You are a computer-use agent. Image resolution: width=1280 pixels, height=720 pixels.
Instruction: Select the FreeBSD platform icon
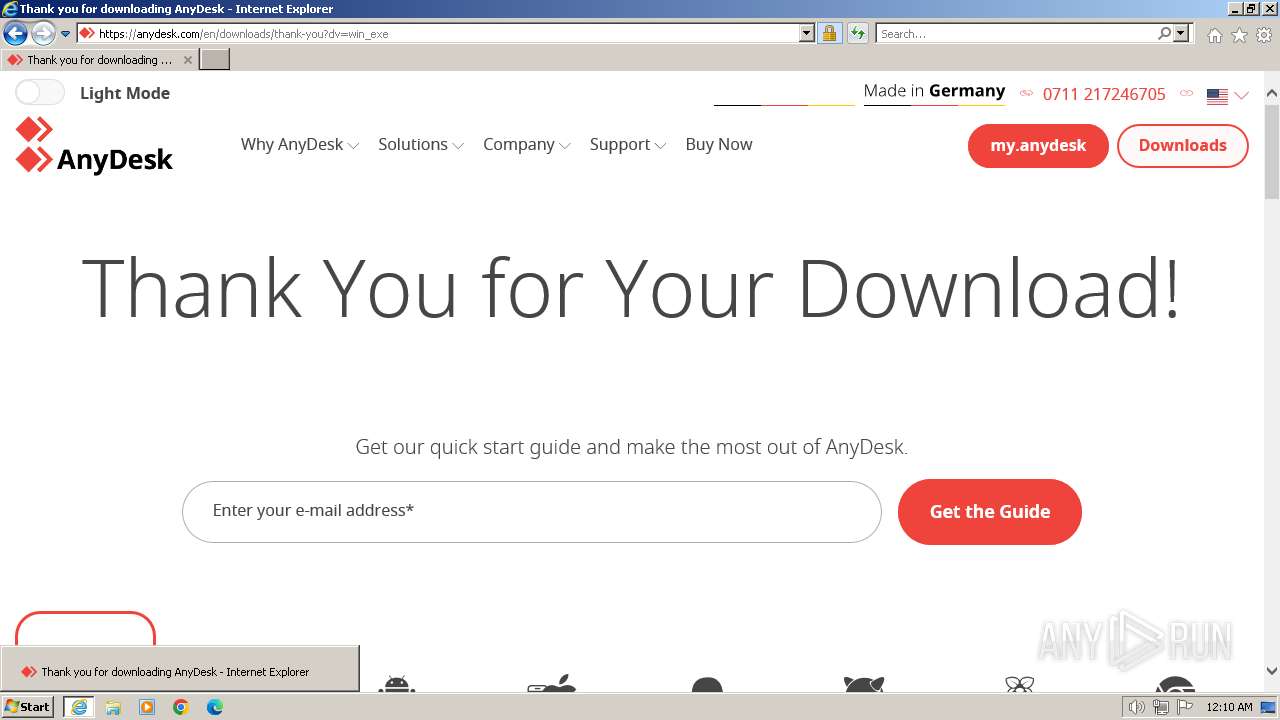864,684
